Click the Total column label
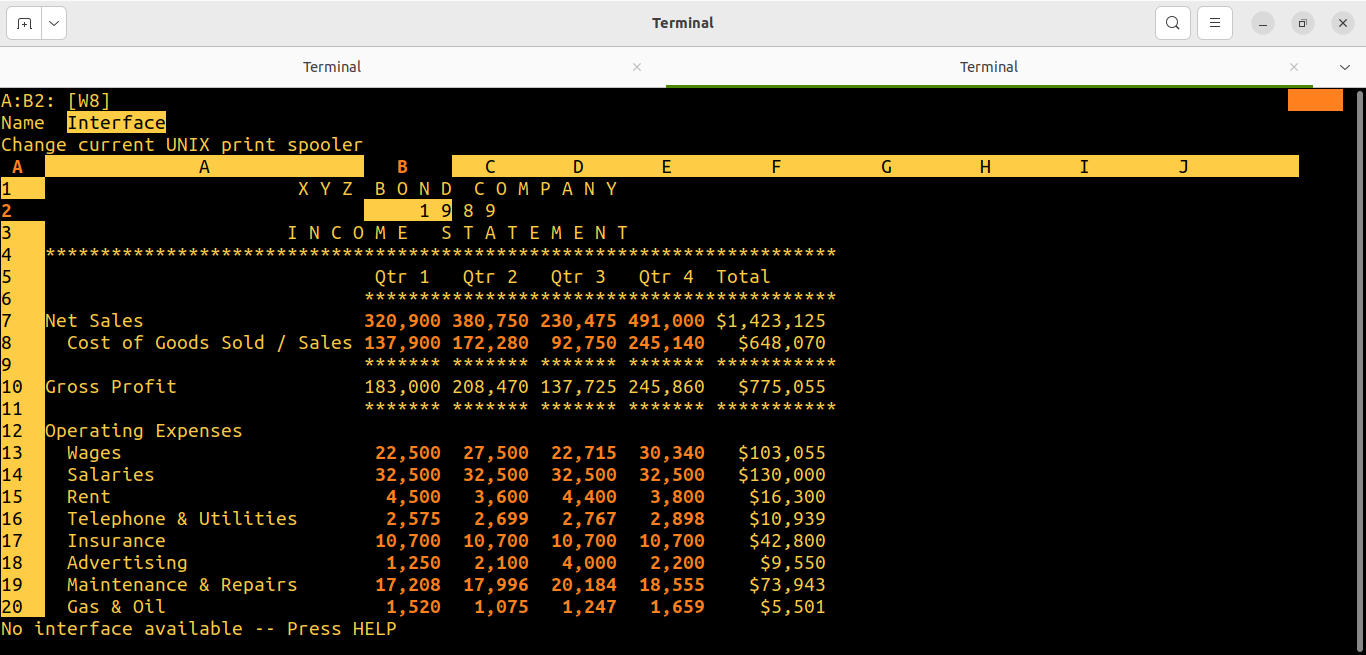Image resolution: width=1366 pixels, height=655 pixels. coord(743,277)
